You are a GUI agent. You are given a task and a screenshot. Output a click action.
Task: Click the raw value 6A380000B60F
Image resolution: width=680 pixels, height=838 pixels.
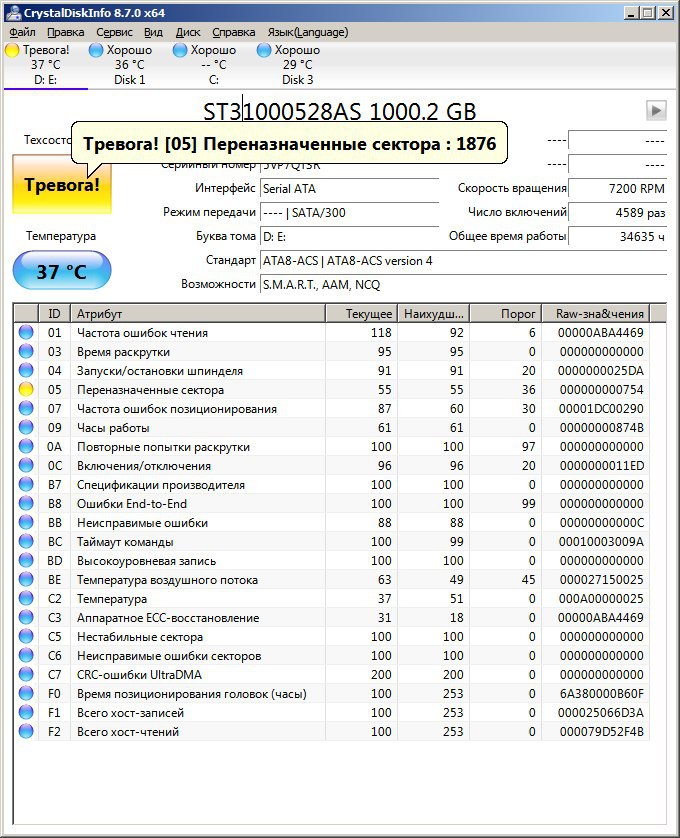[x=602, y=693]
